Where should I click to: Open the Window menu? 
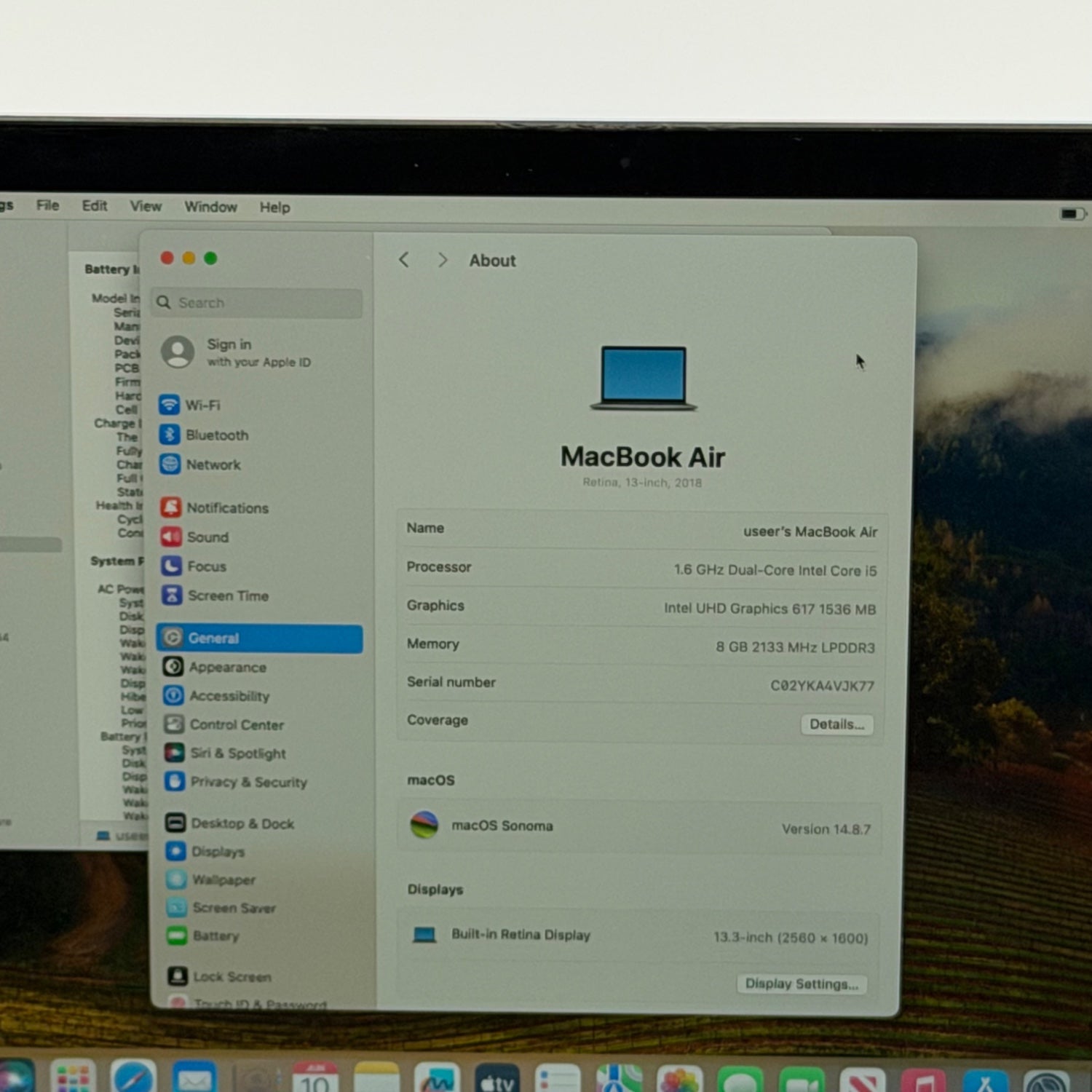tap(210, 207)
